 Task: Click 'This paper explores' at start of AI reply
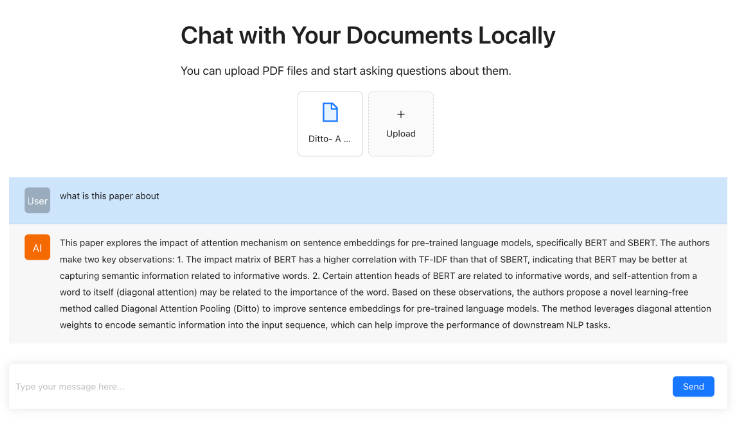102,243
